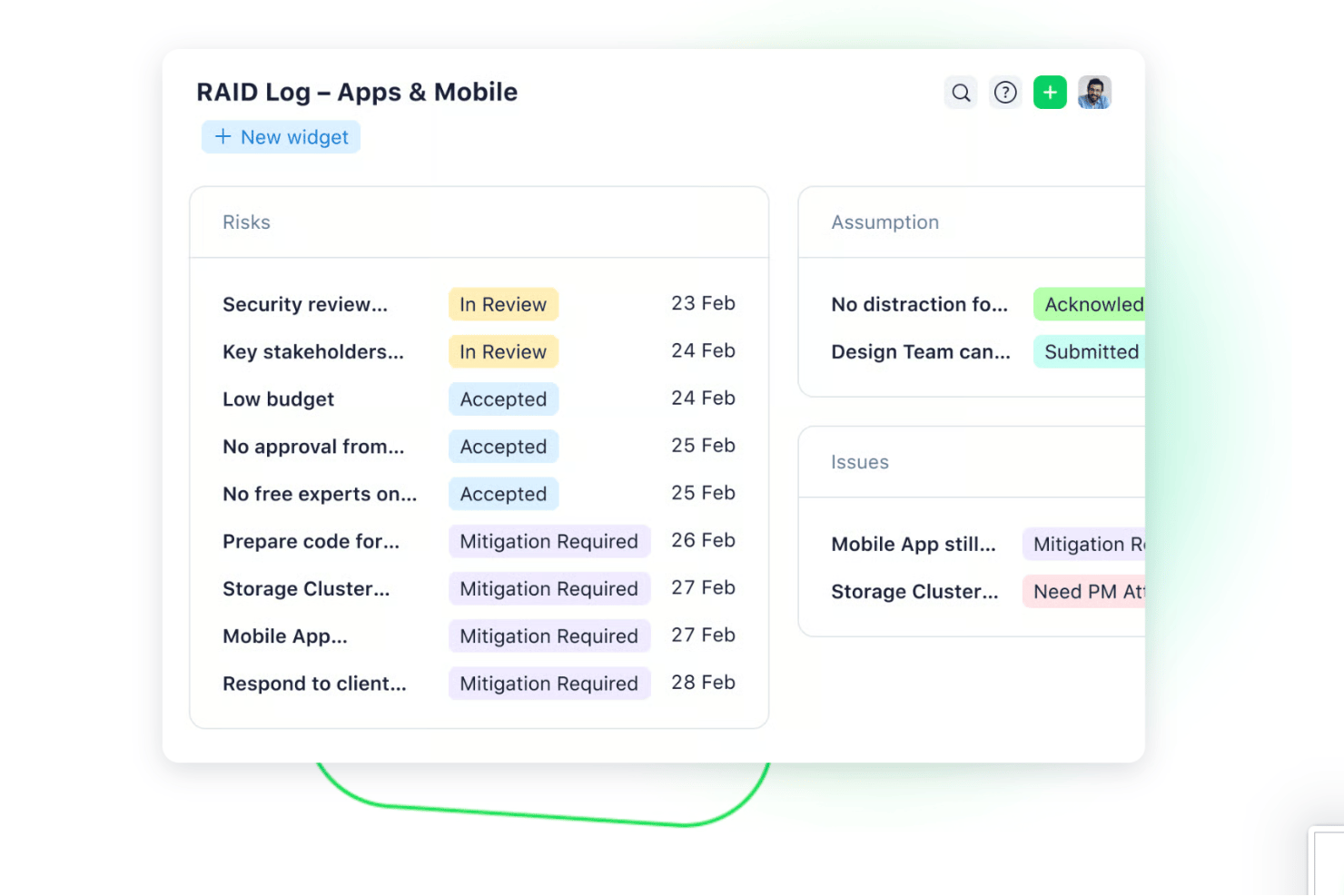This screenshot has height=896, width=1344.
Task: Open the Respond to client risk item
Action: tap(314, 684)
